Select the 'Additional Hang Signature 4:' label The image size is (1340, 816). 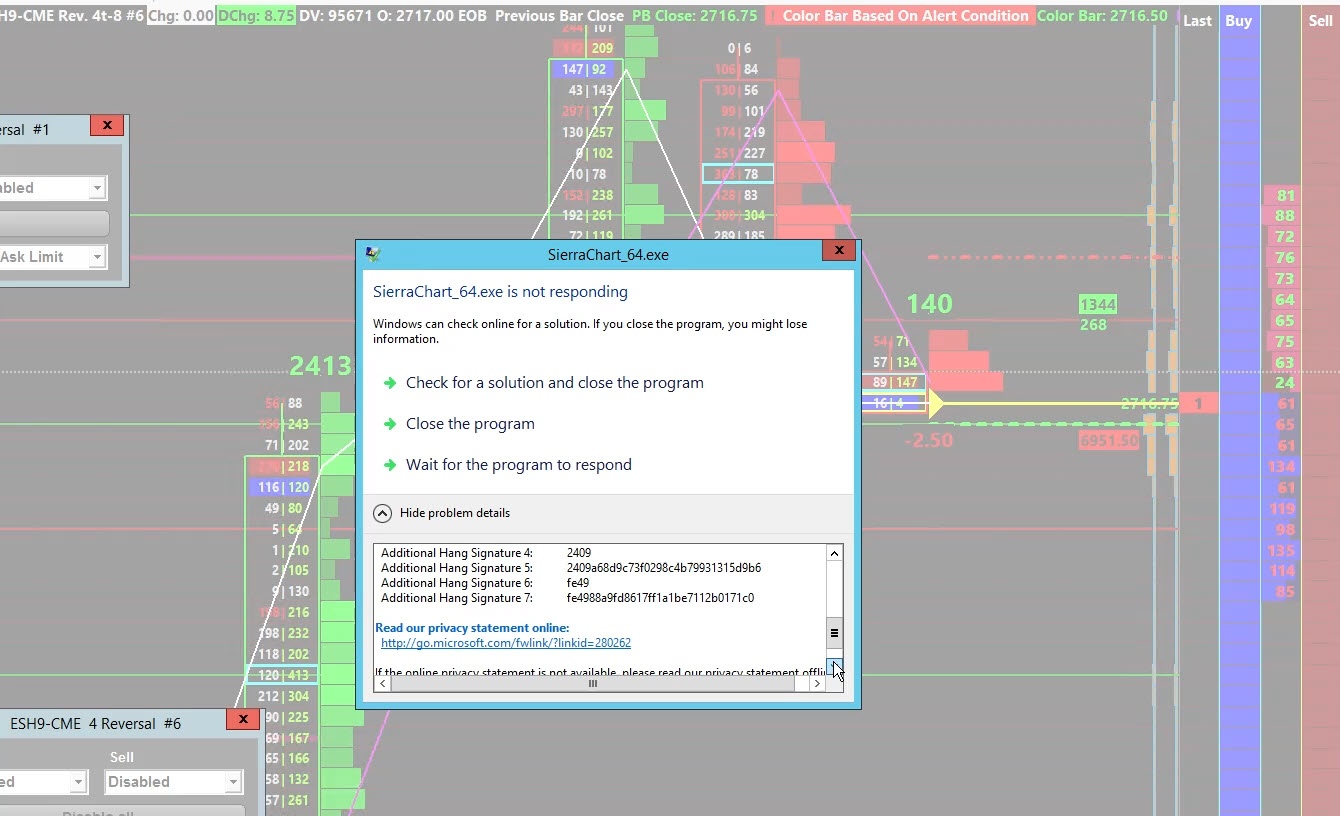(457, 553)
